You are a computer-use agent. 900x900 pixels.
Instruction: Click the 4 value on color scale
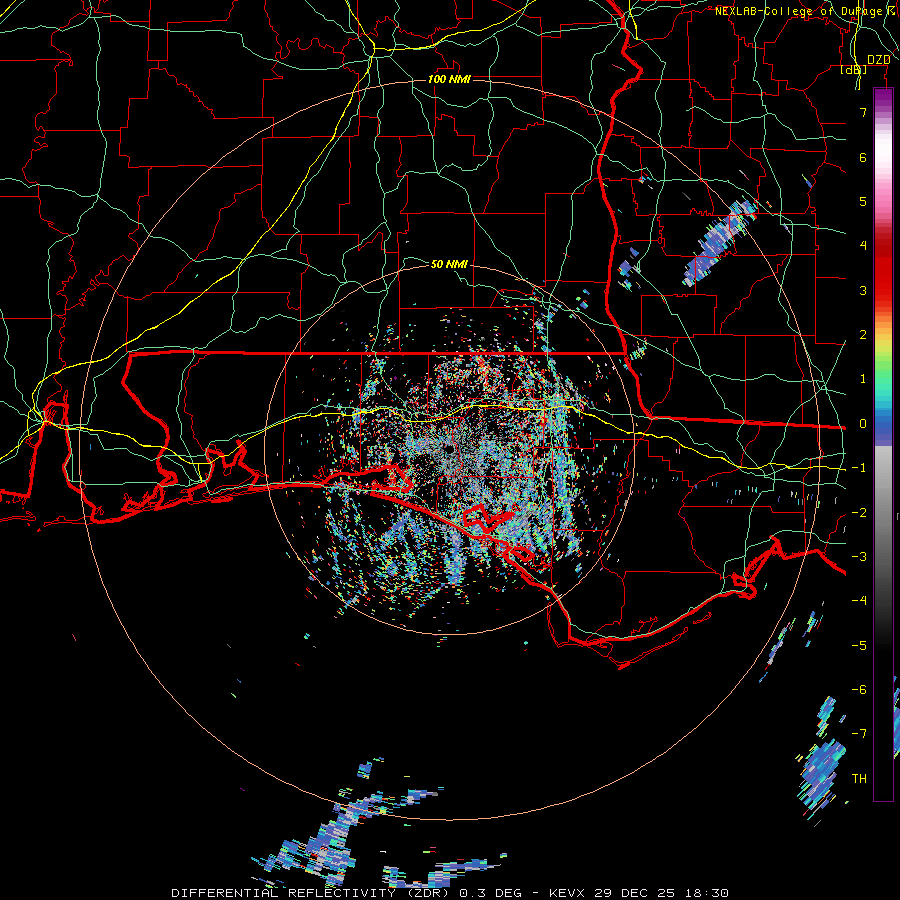tap(863, 246)
